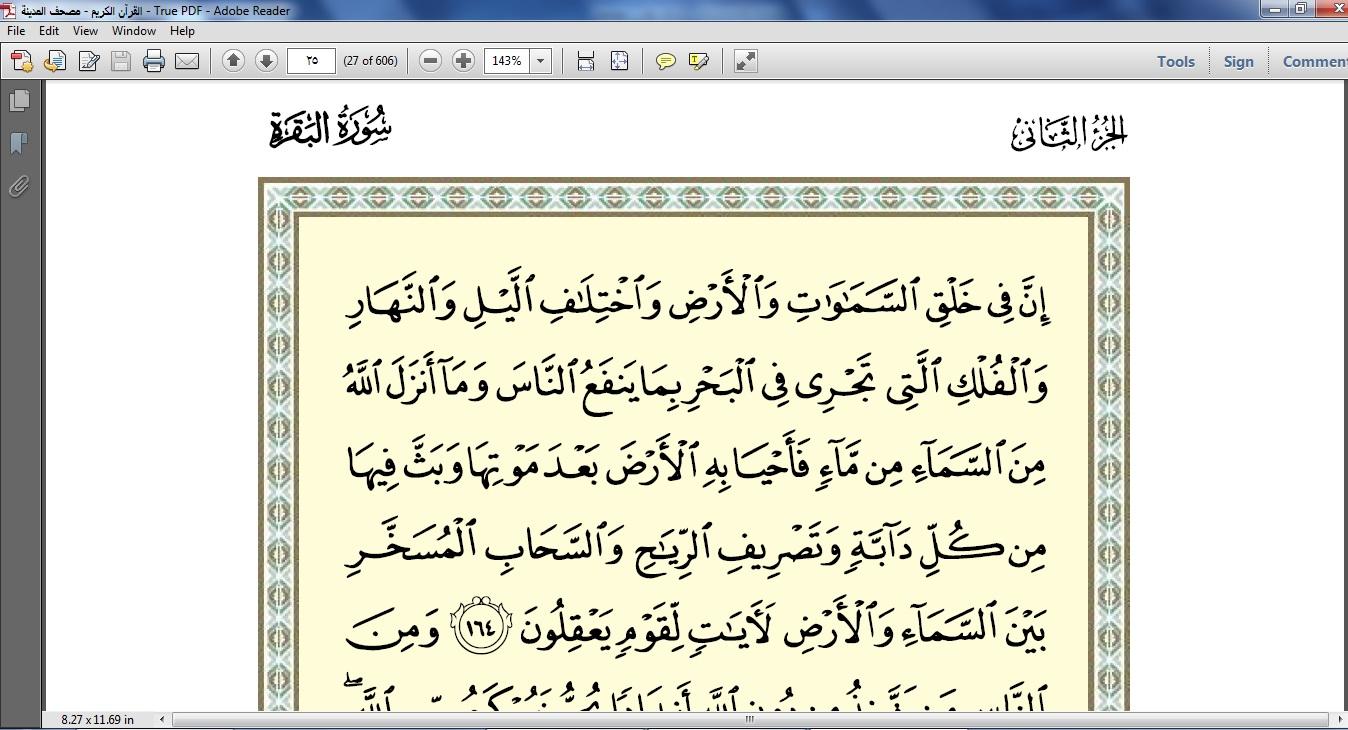
Task: Click the horizontal scrollbar thumb
Action: coord(750,719)
